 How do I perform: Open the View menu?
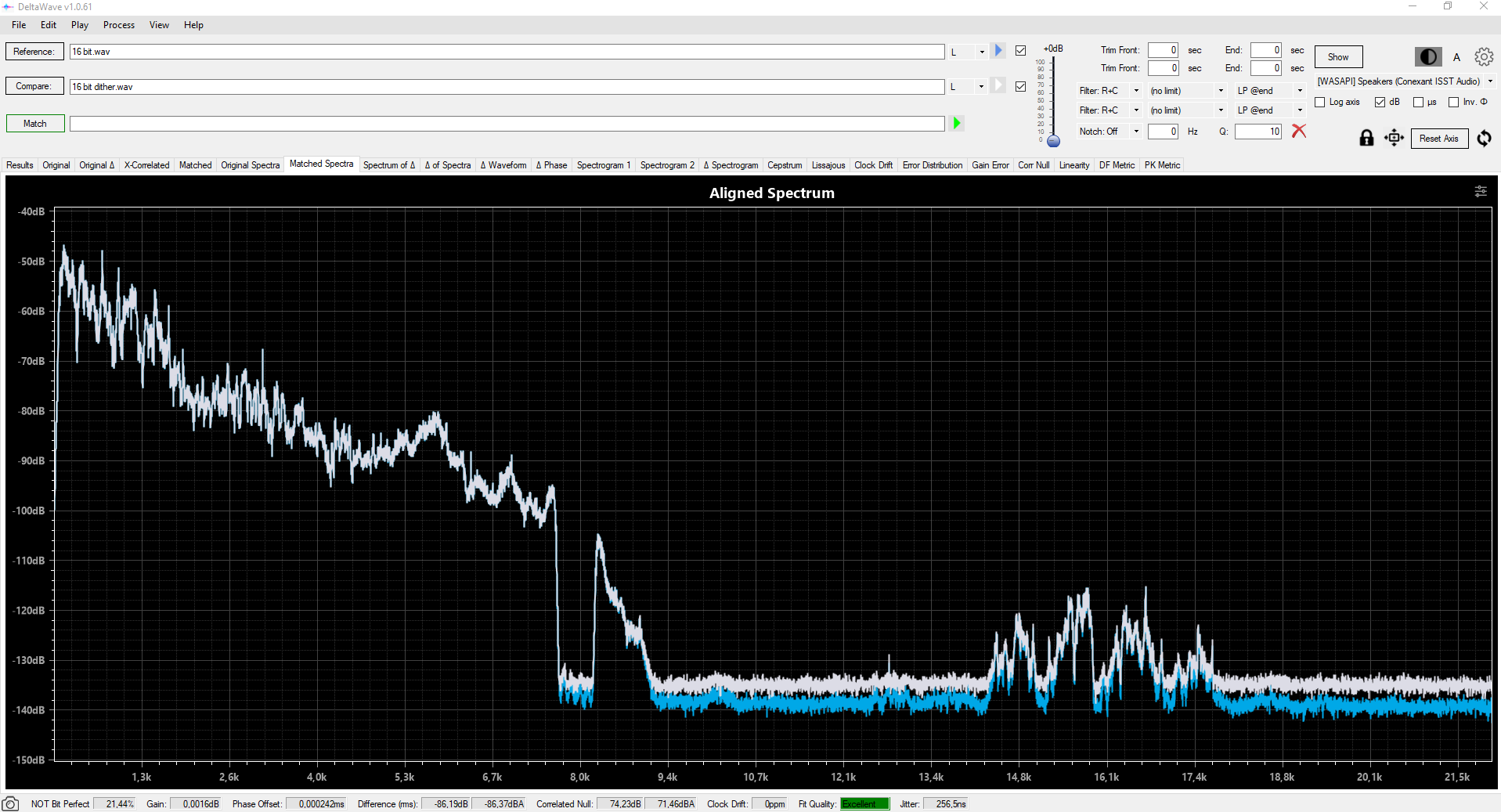click(x=159, y=25)
